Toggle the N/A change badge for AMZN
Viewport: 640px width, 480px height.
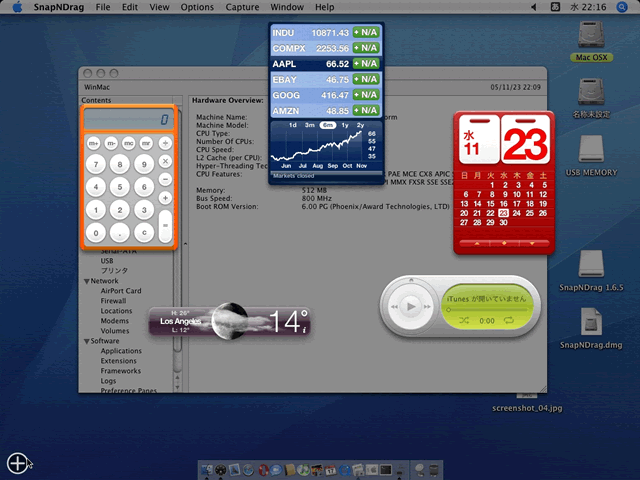point(366,111)
